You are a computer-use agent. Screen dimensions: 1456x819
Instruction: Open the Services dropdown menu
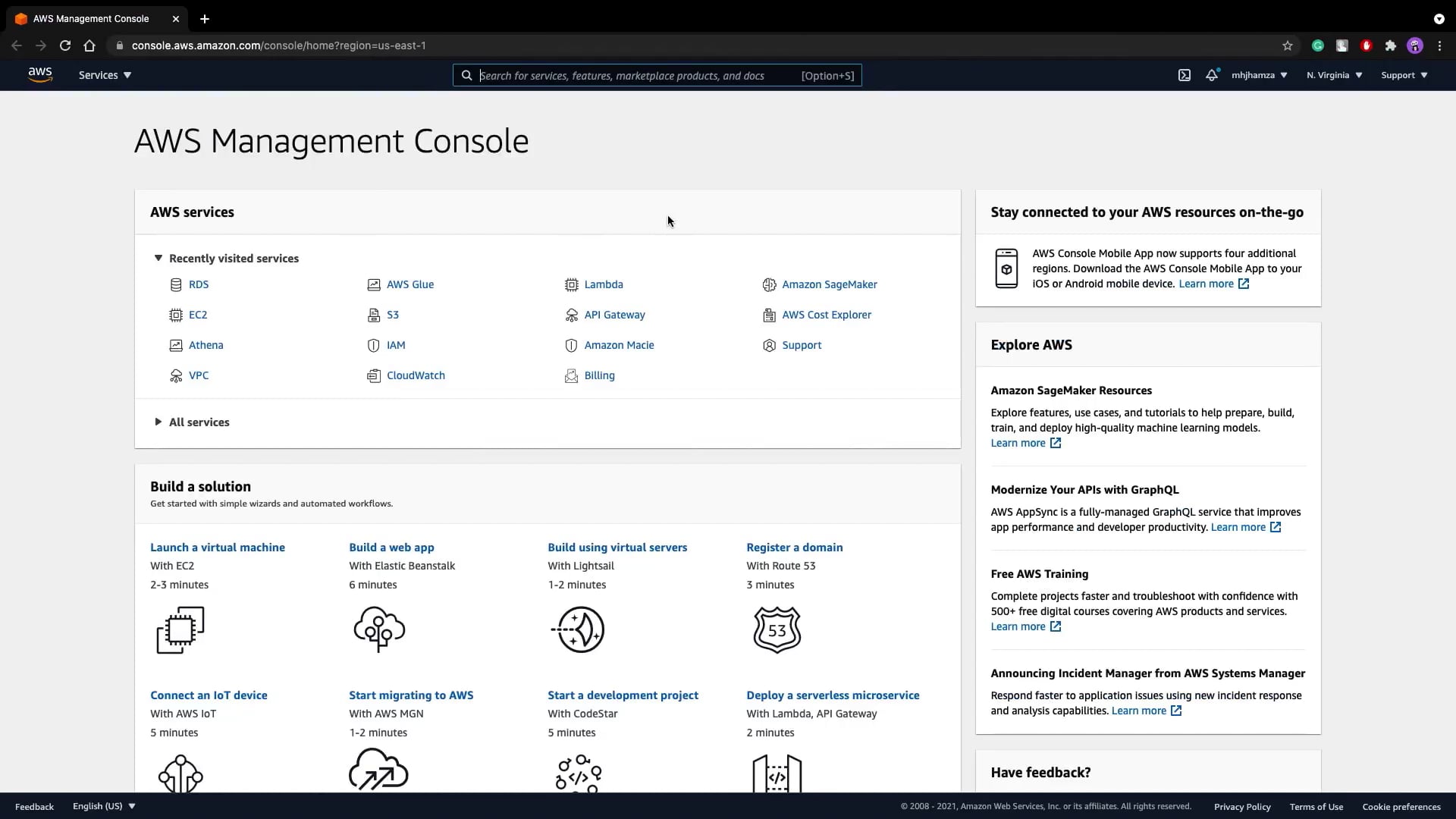(x=105, y=75)
